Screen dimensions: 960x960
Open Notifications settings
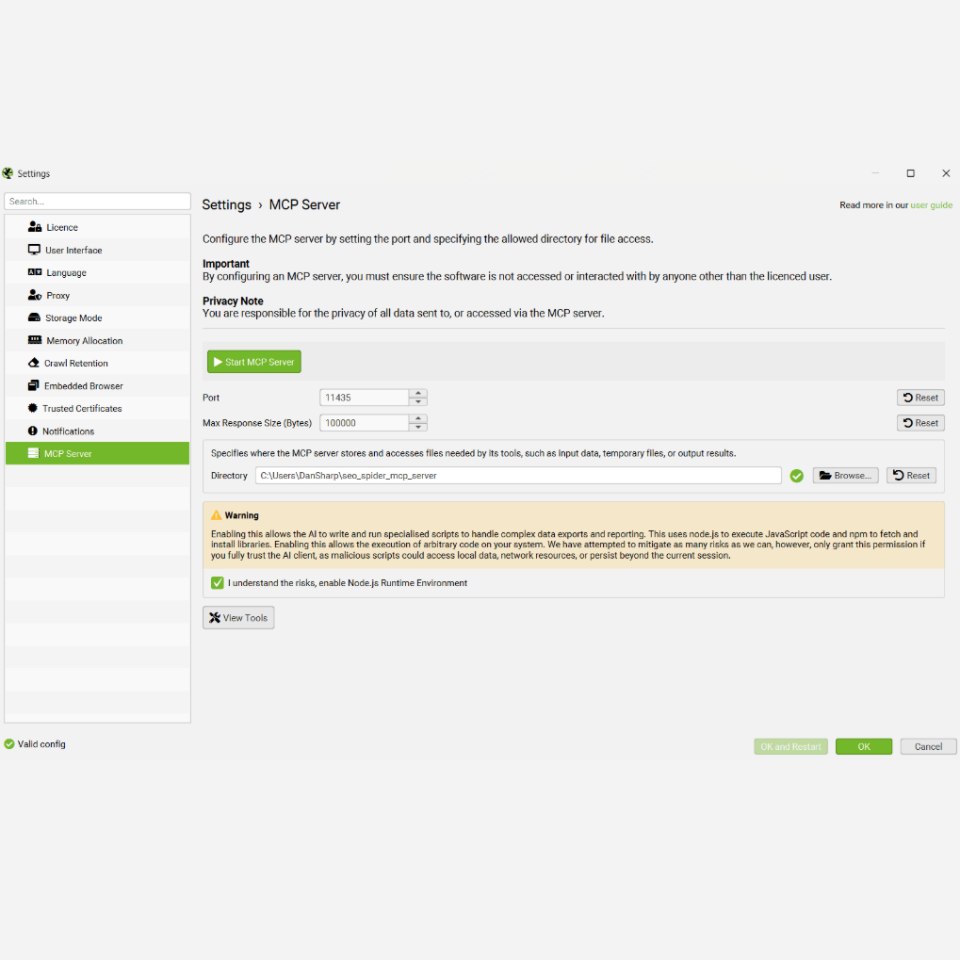point(97,430)
